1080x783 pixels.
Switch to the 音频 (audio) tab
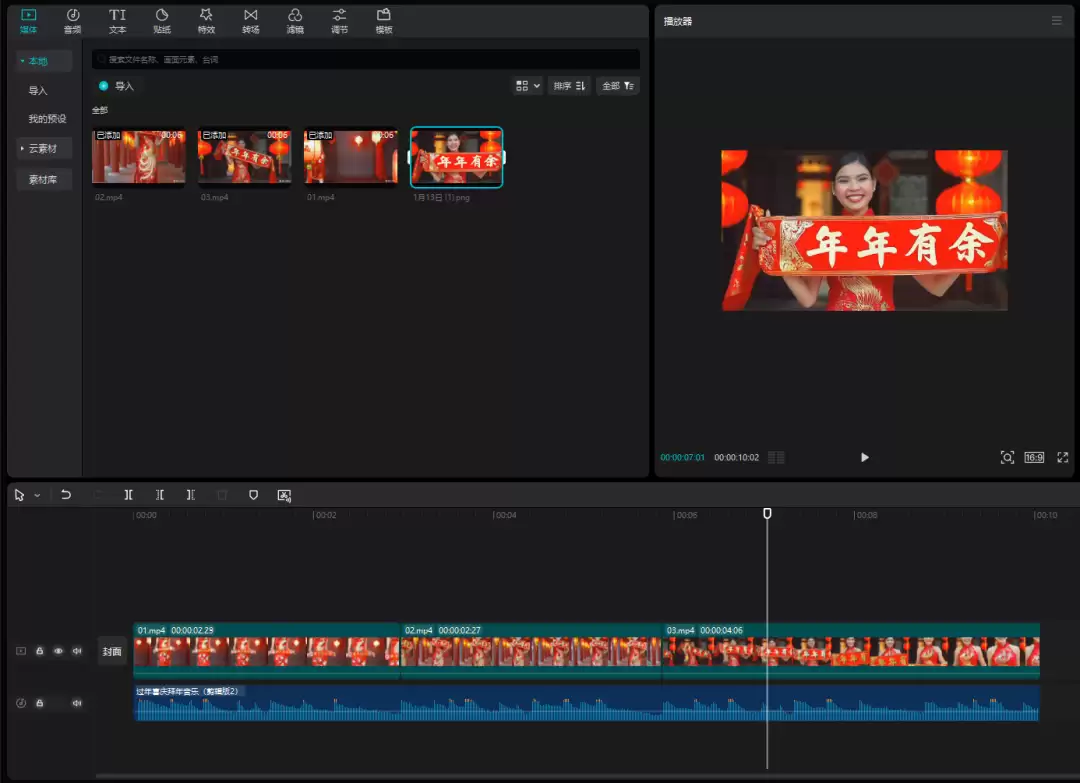coord(72,20)
